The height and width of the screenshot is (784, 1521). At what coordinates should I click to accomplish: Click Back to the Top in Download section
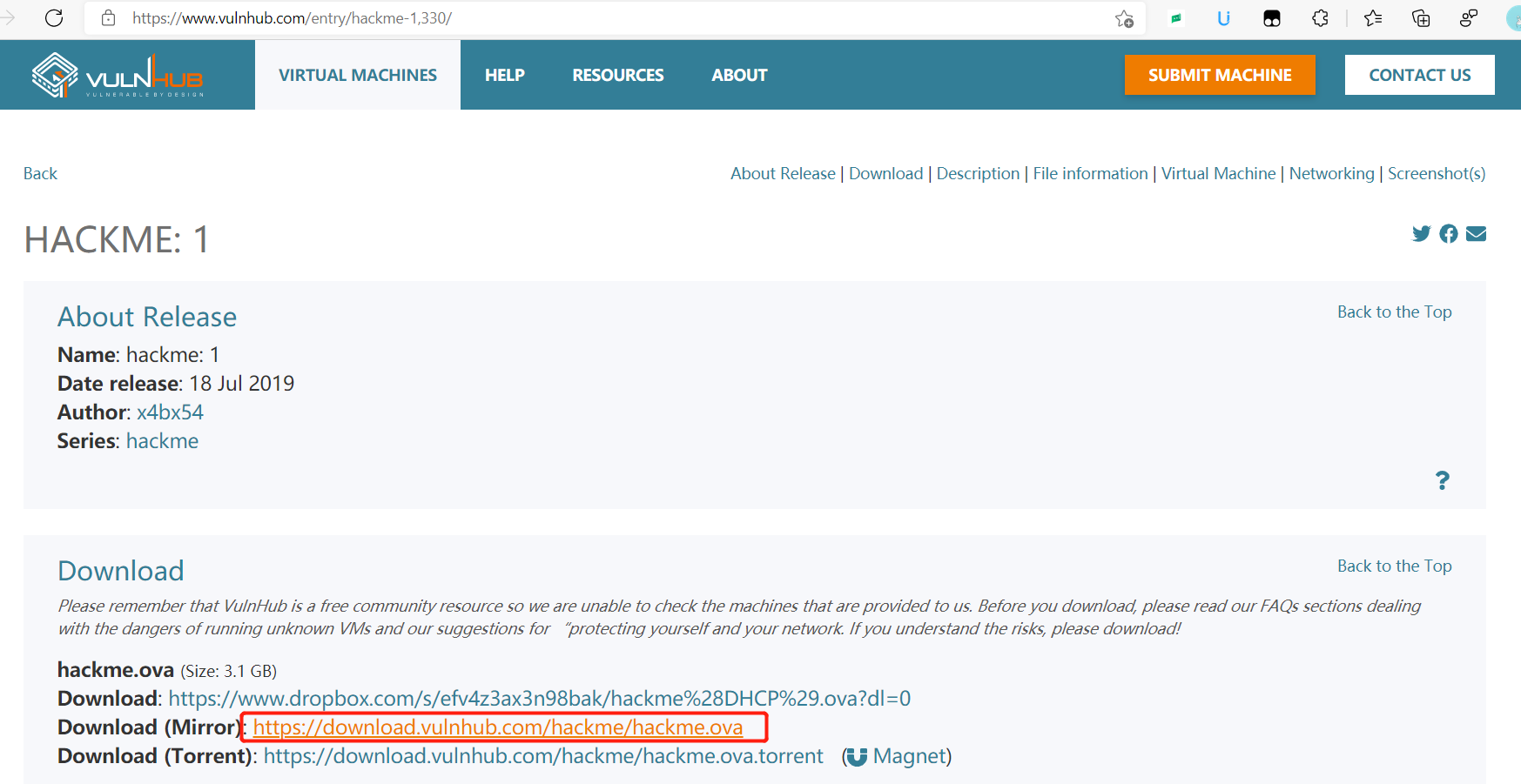1395,566
